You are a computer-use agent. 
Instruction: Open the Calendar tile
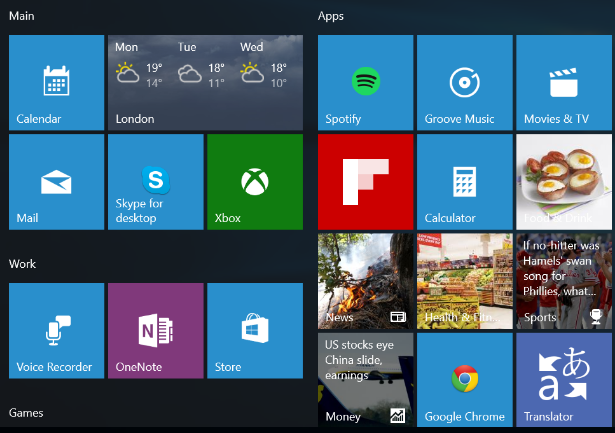56,82
